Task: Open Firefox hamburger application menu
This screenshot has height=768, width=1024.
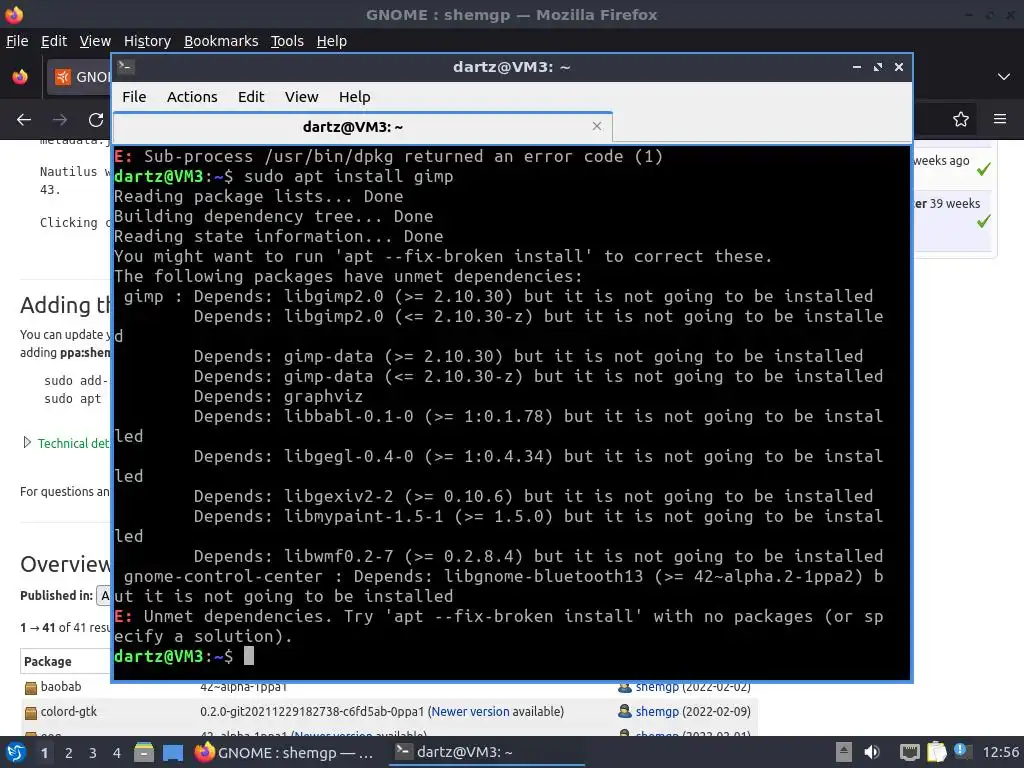Action: 1000,119
